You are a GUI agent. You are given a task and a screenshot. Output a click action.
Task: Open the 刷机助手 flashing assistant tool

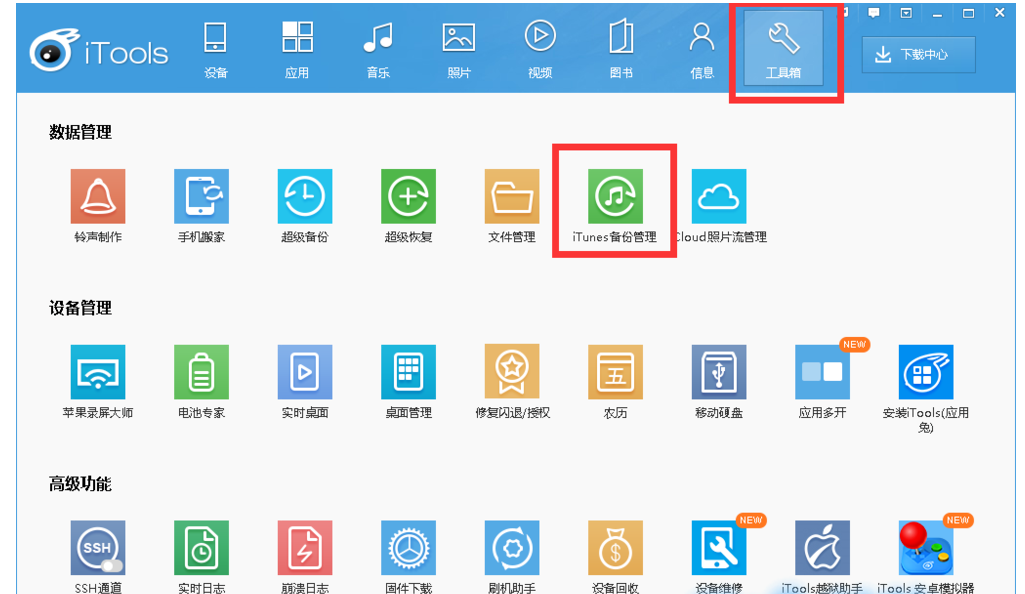point(512,548)
